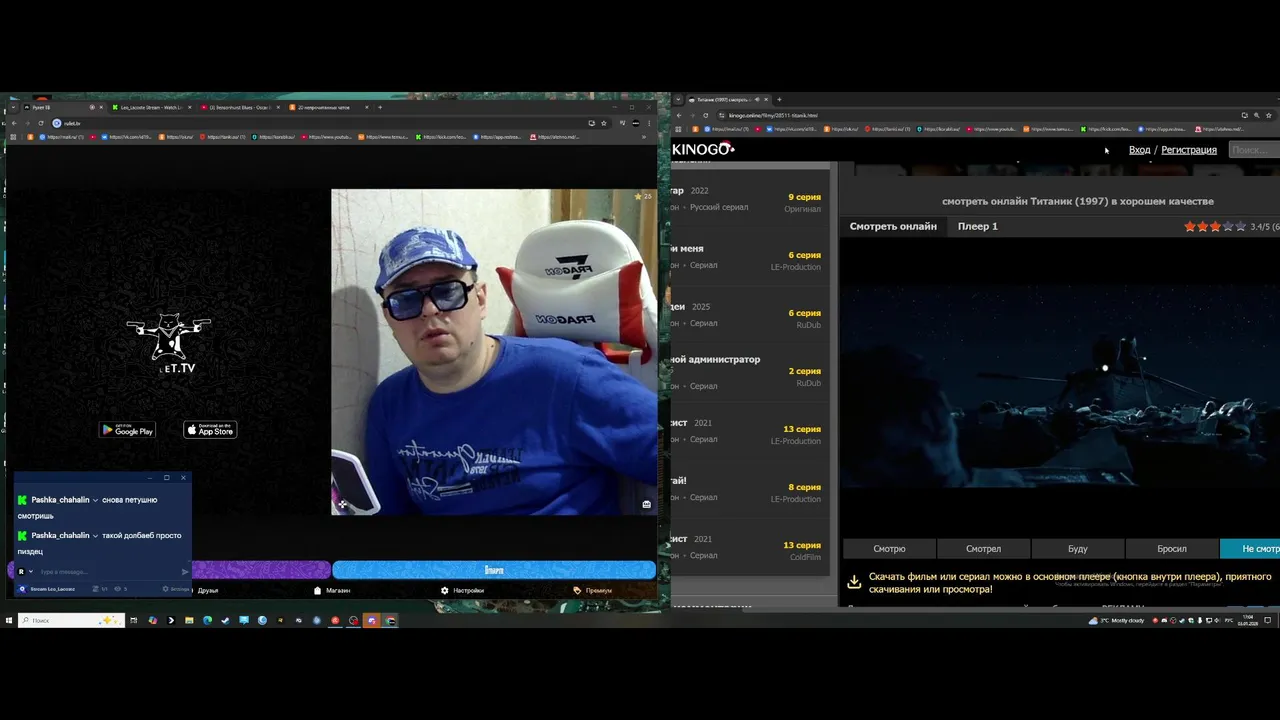
Task: Open Магазин in rulet.tv bottom menu
Action: 332,590
